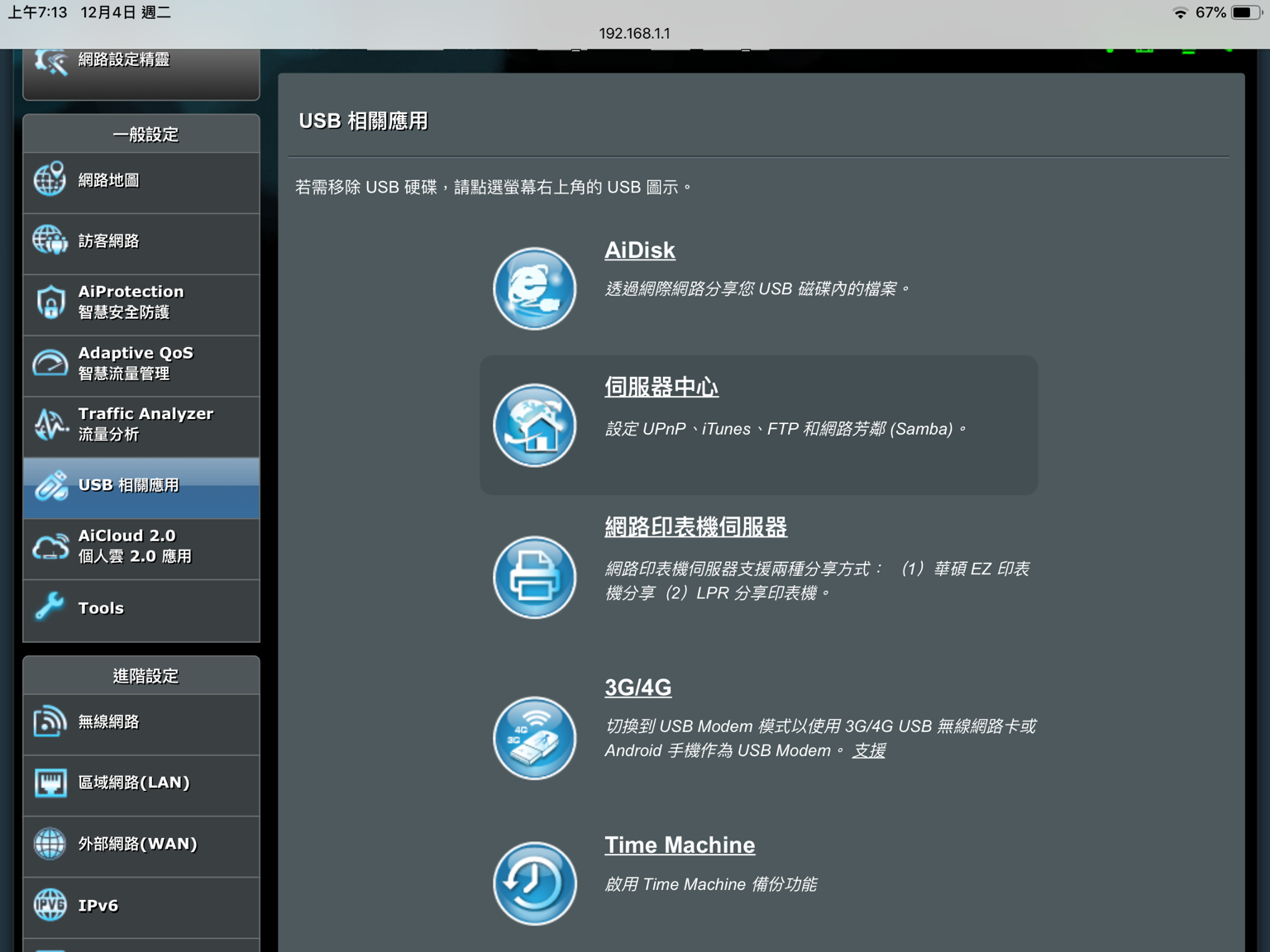This screenshot has width=1270, height=952.
Task: Click the 網路設定精靈 wizard icon
Action: tap(50, 61)
